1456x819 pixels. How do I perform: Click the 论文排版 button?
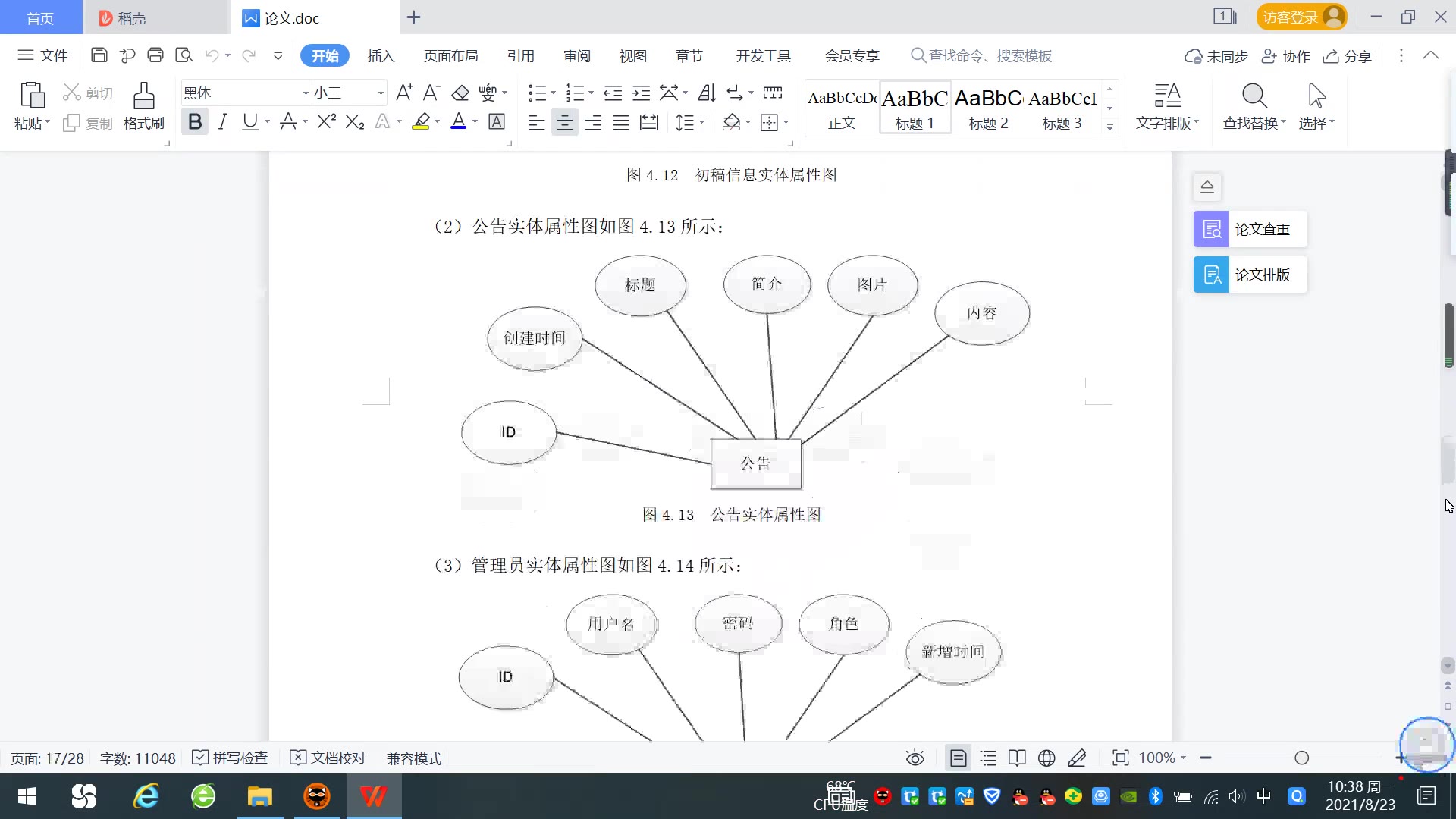[1250, 275]
